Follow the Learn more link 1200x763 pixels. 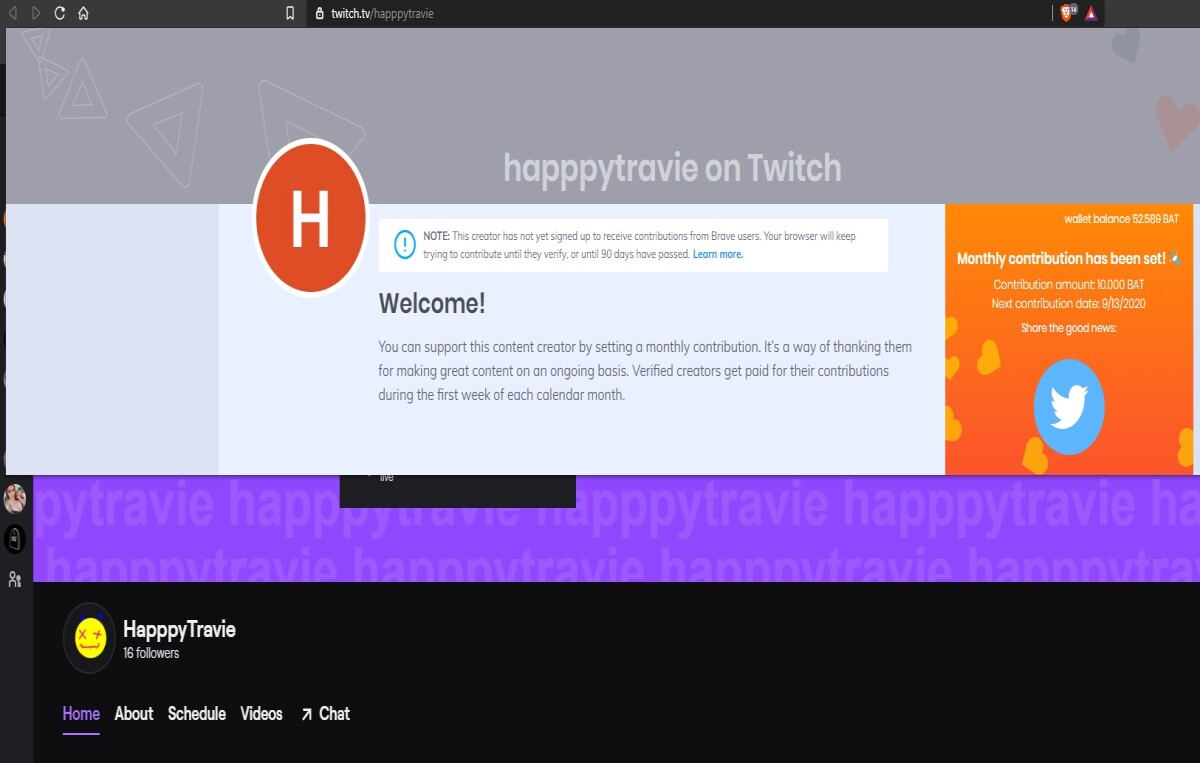[717, 254]
